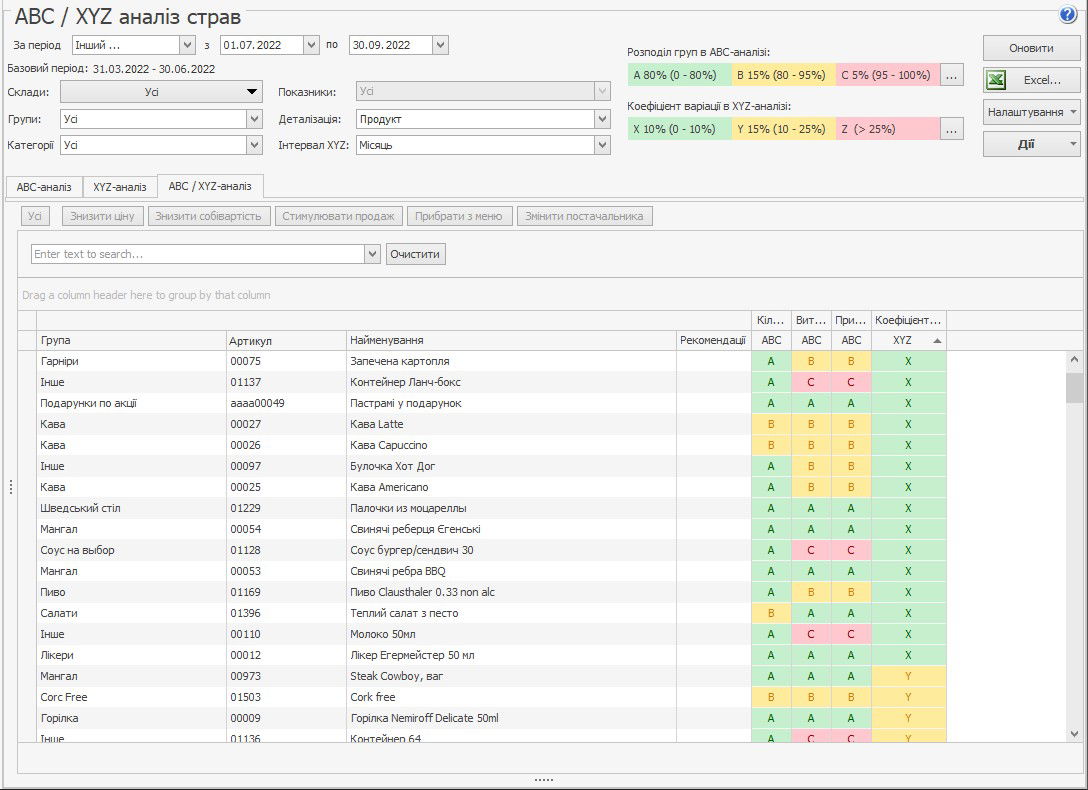Expand the Деталізація dropdown
This screenshot has width=1088, height=790.
(x=602, y=119)
